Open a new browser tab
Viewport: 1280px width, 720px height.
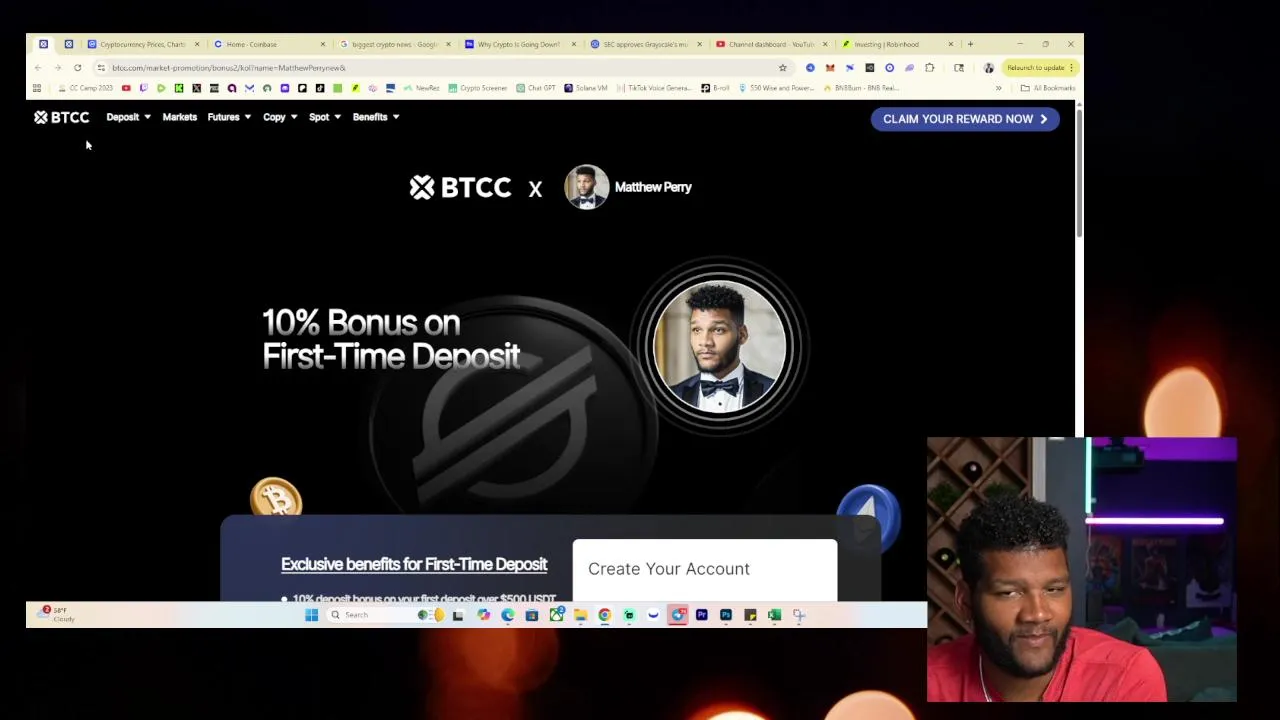click(x=970, y=44)
